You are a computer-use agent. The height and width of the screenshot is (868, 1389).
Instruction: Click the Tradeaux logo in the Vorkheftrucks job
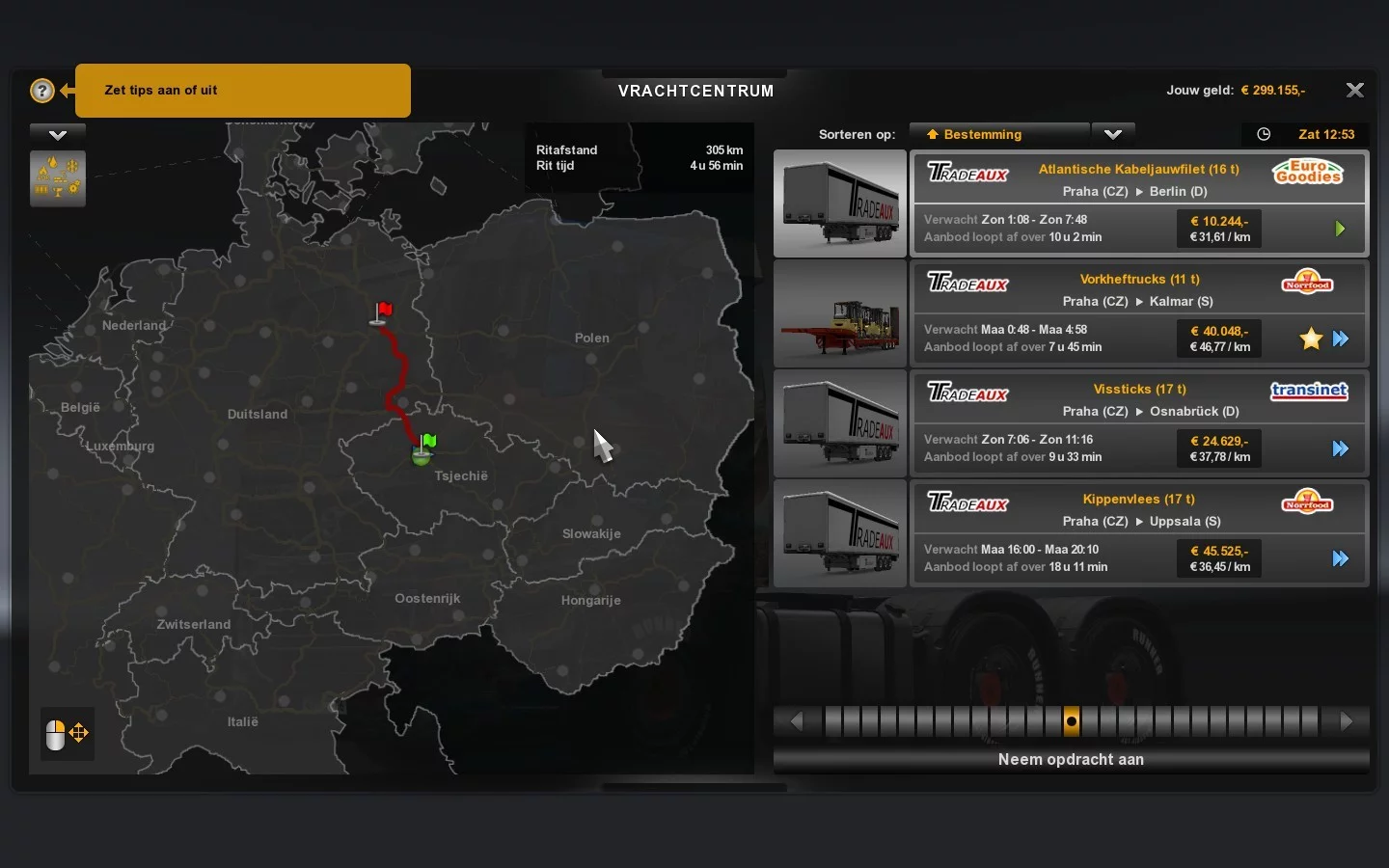point(967,283)
